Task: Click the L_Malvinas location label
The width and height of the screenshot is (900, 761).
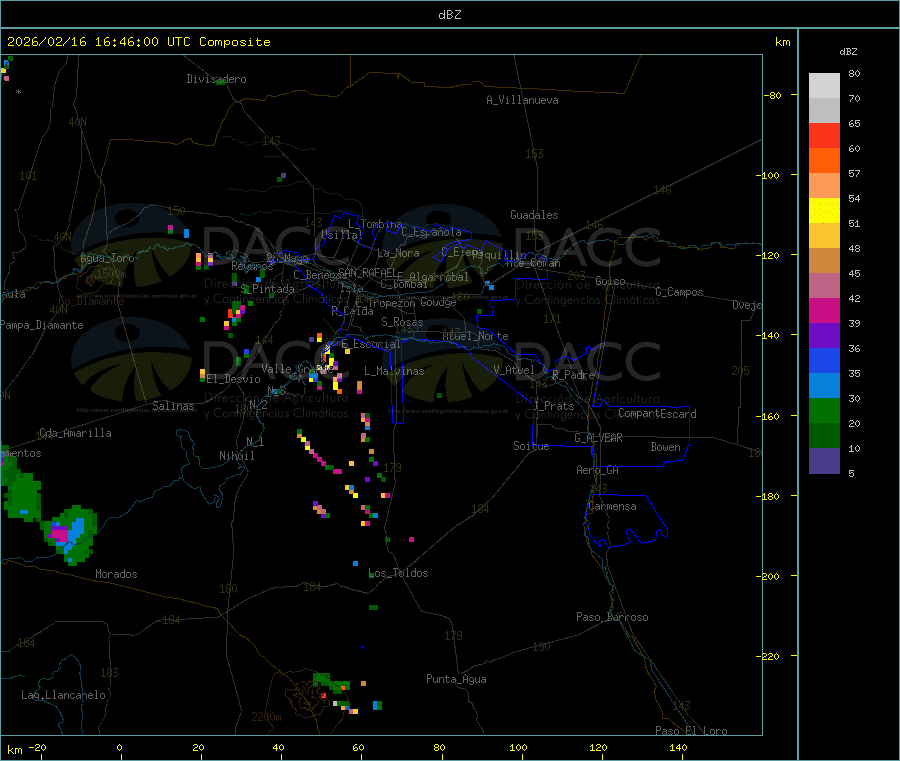Action: pyautogui.click(x=394, y=371)
